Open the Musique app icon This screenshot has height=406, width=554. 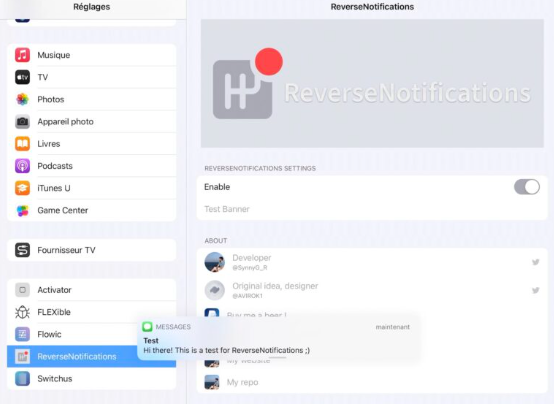click(22, 55)
